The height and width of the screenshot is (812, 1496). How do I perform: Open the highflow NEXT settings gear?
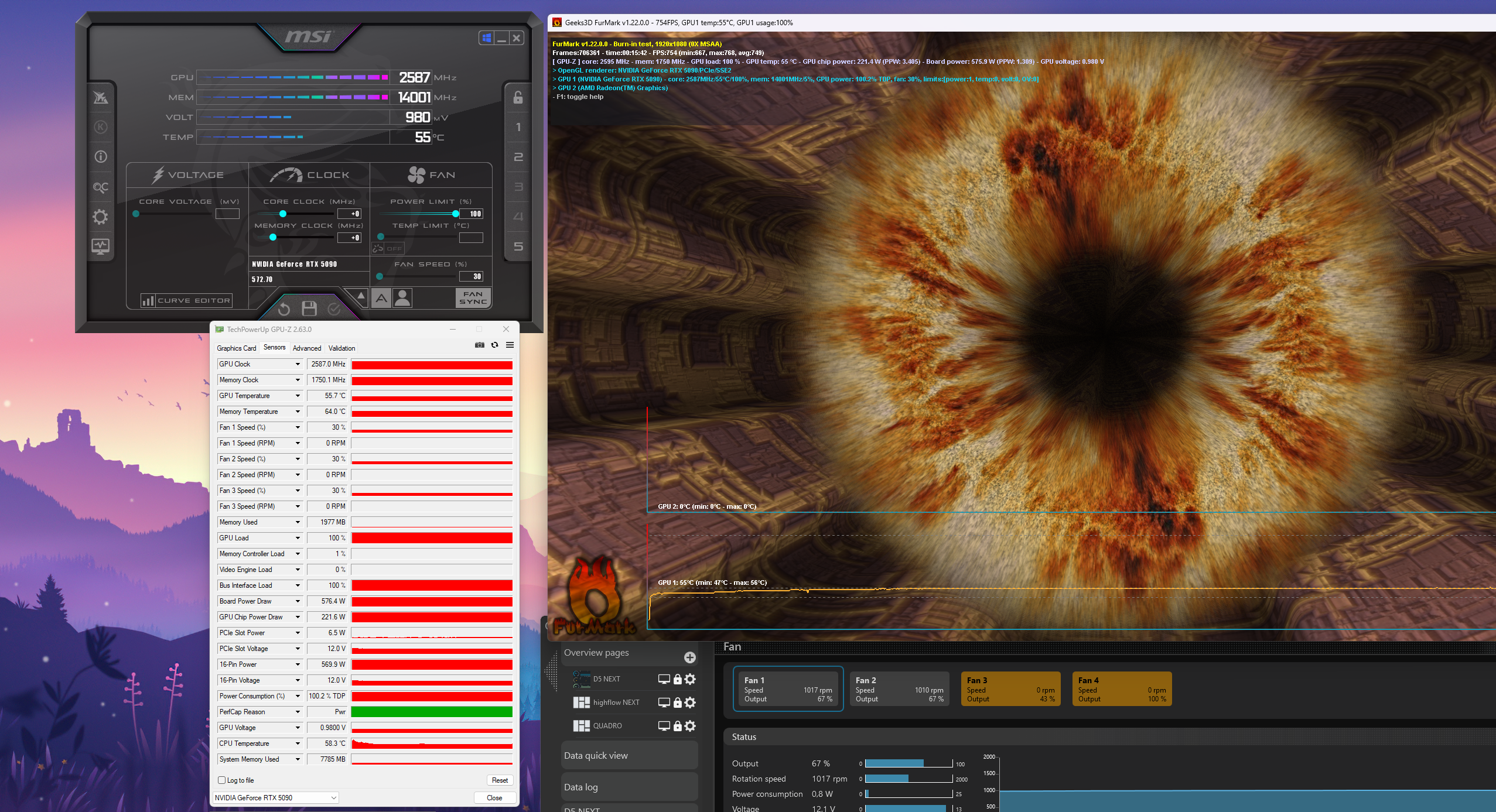pyautogui.click(x=690, y=703)
